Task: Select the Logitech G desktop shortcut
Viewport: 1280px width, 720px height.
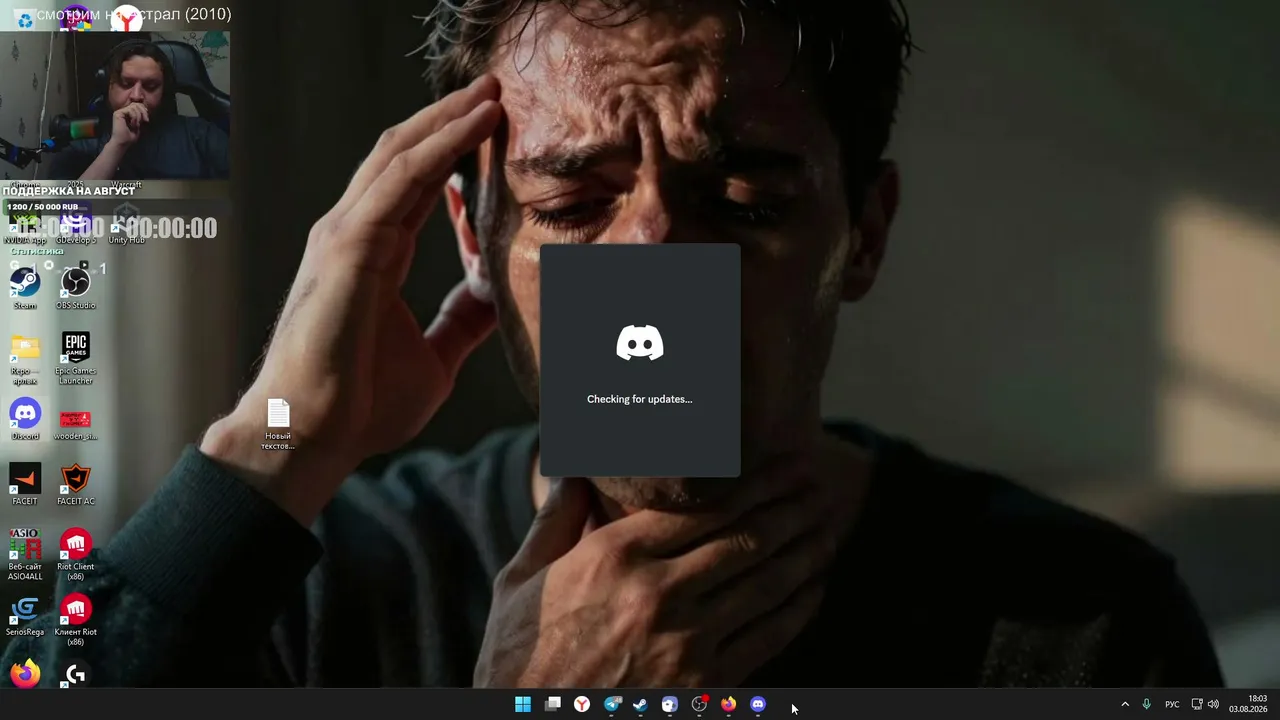Action: 76,674
